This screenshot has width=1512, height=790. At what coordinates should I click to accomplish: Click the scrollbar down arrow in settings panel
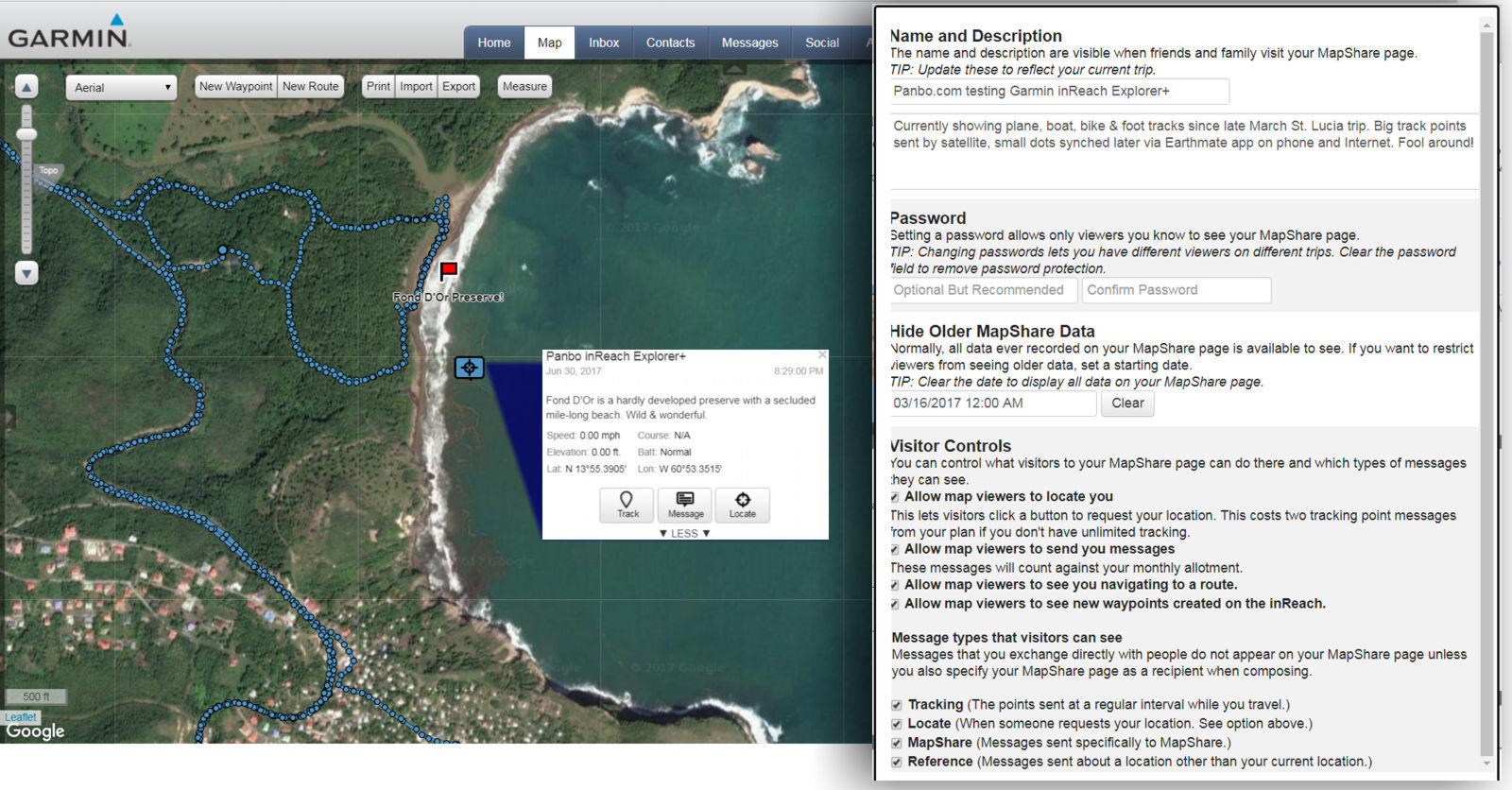pyautogui.click(x=1486, y=763)
